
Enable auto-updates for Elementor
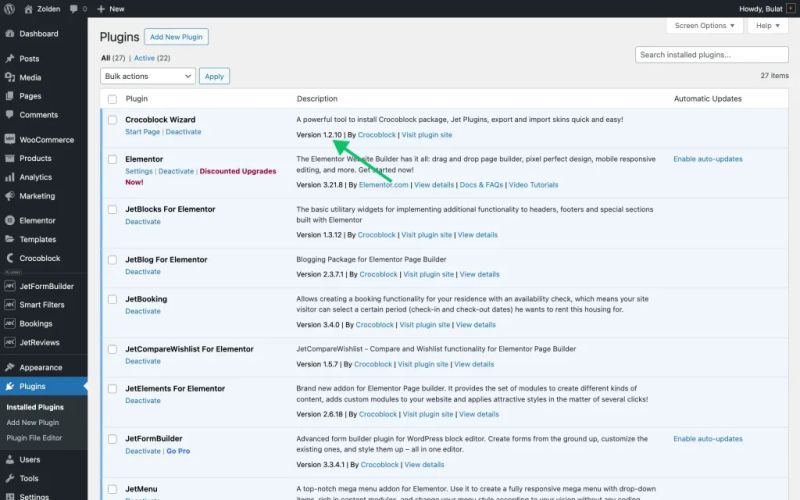tap(708, 159)
